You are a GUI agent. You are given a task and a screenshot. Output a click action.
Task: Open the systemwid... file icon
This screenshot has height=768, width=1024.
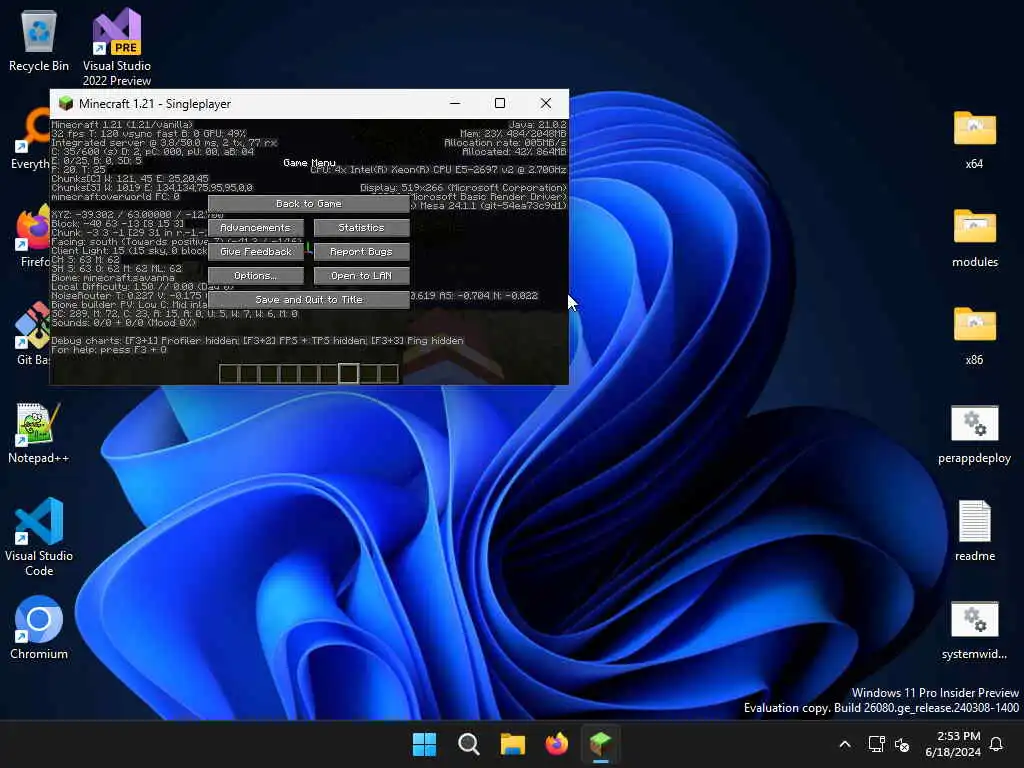(974, 630)
